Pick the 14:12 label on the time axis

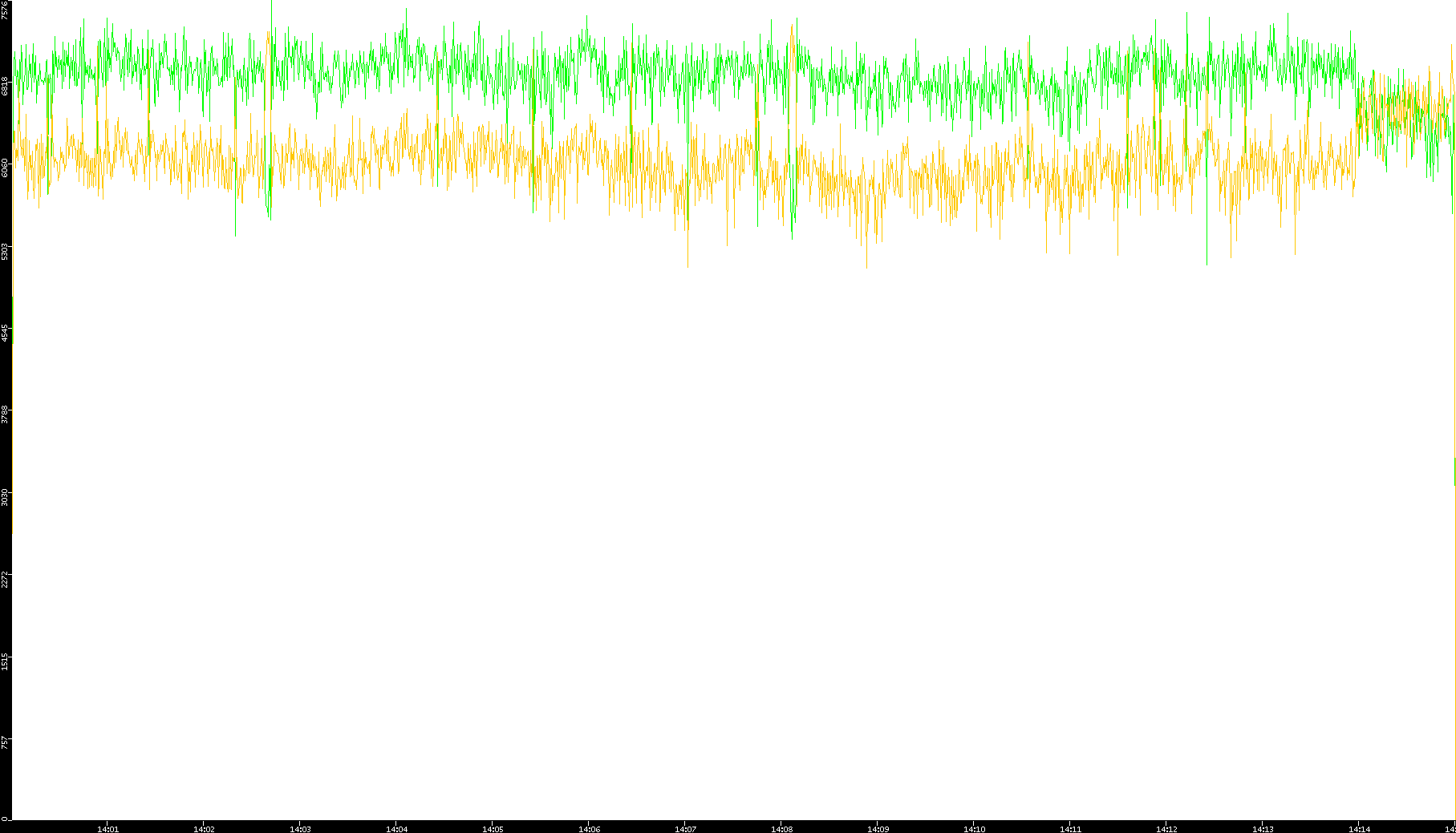[x=1166, y=829]
